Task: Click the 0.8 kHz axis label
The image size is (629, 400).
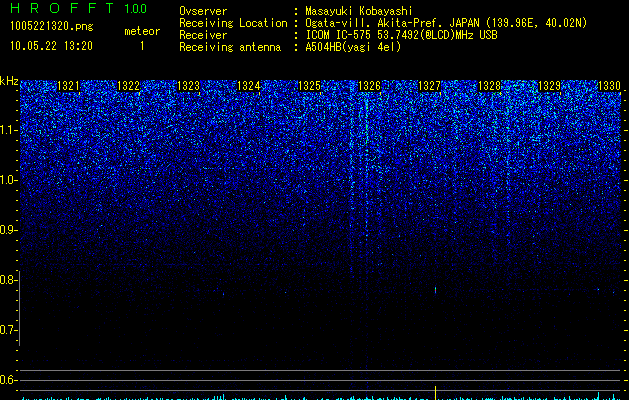Action: pyautogui.click(x=8, y=280)
